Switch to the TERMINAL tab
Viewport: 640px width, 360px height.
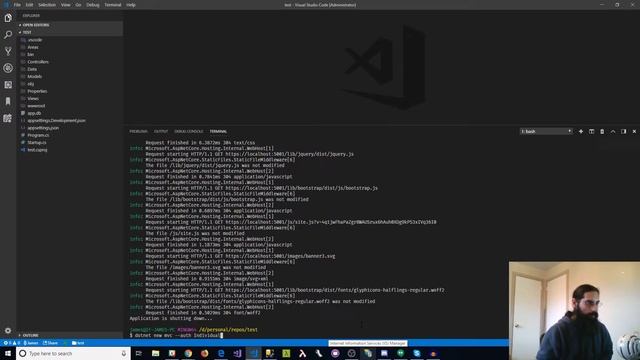[218, 131]
